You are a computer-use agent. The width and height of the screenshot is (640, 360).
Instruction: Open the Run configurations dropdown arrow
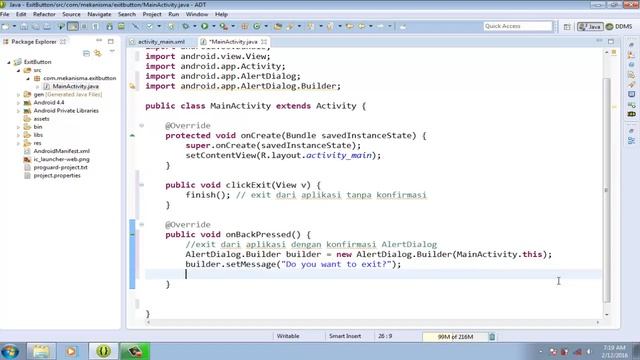pyautogui.click(x=213, y=27)
